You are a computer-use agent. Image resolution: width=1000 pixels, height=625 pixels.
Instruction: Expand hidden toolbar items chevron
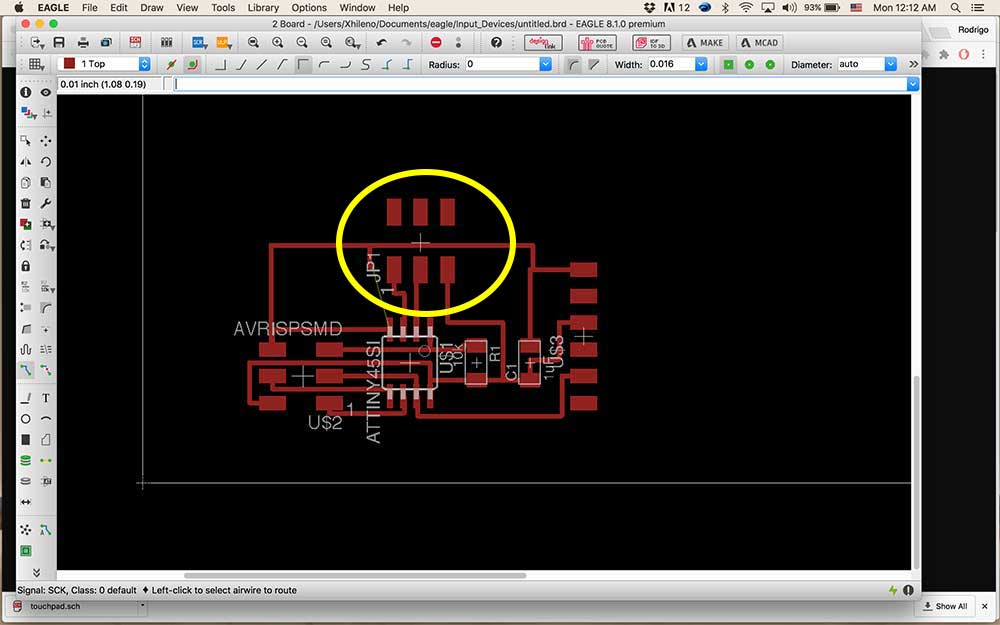(913, 64)
